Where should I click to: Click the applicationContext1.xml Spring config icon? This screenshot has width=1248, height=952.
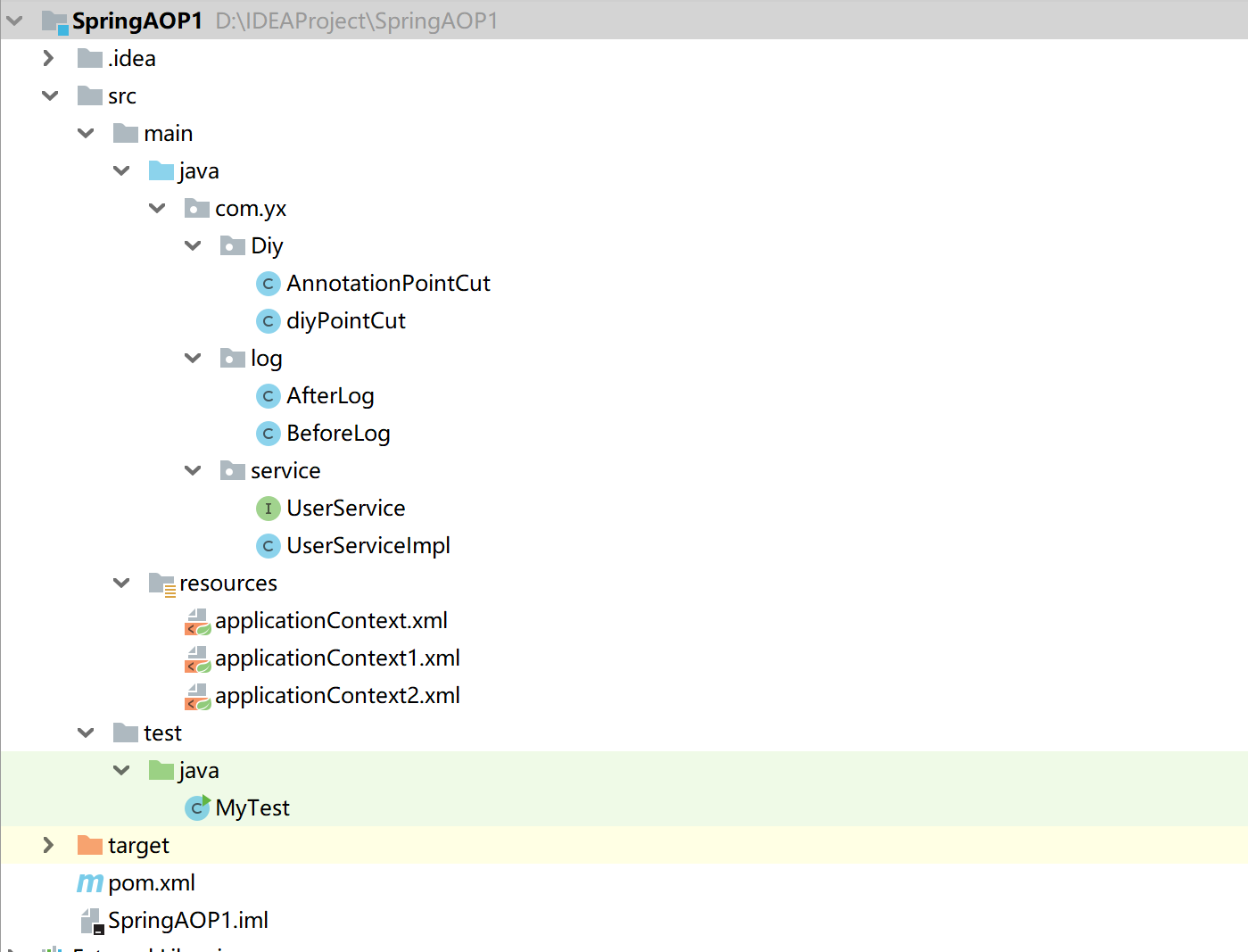tap(198, 659)
